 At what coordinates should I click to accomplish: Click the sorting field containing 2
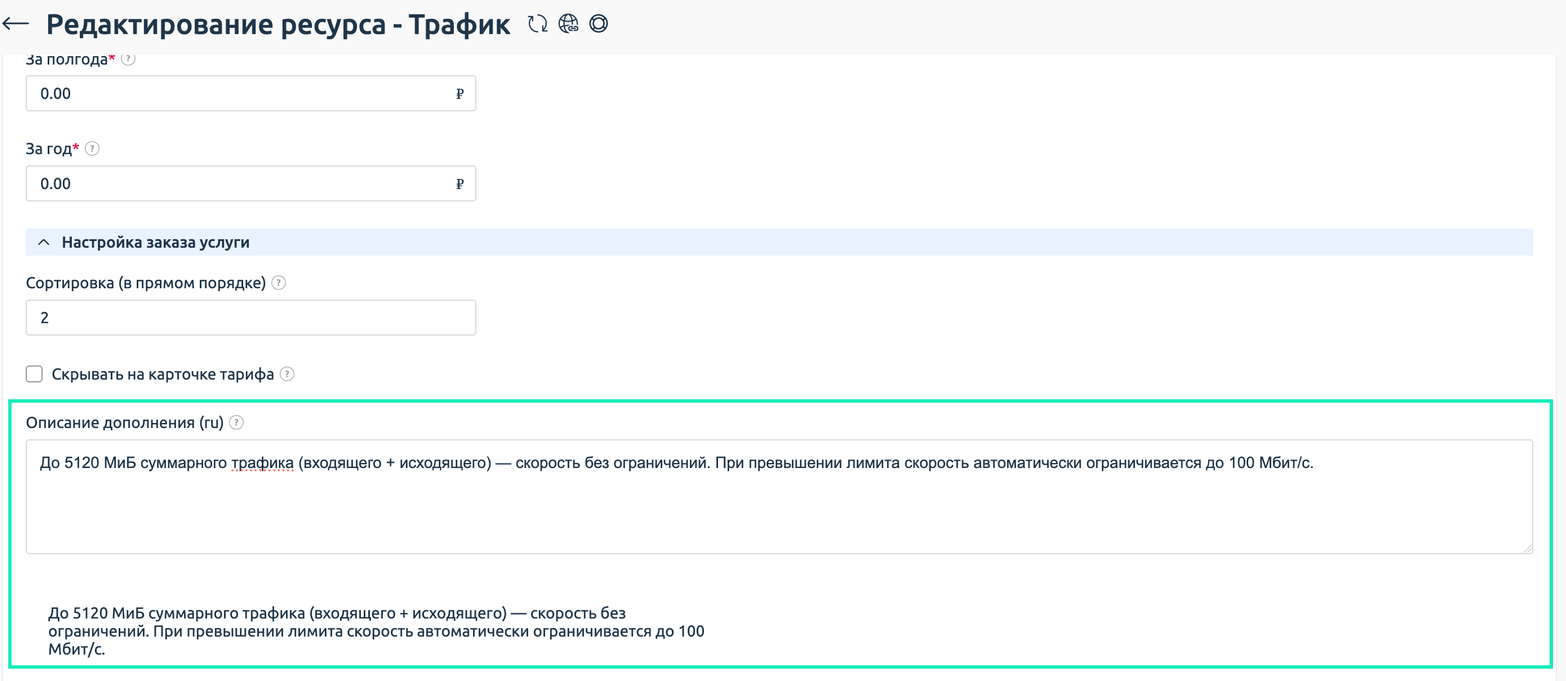[250, 318]
